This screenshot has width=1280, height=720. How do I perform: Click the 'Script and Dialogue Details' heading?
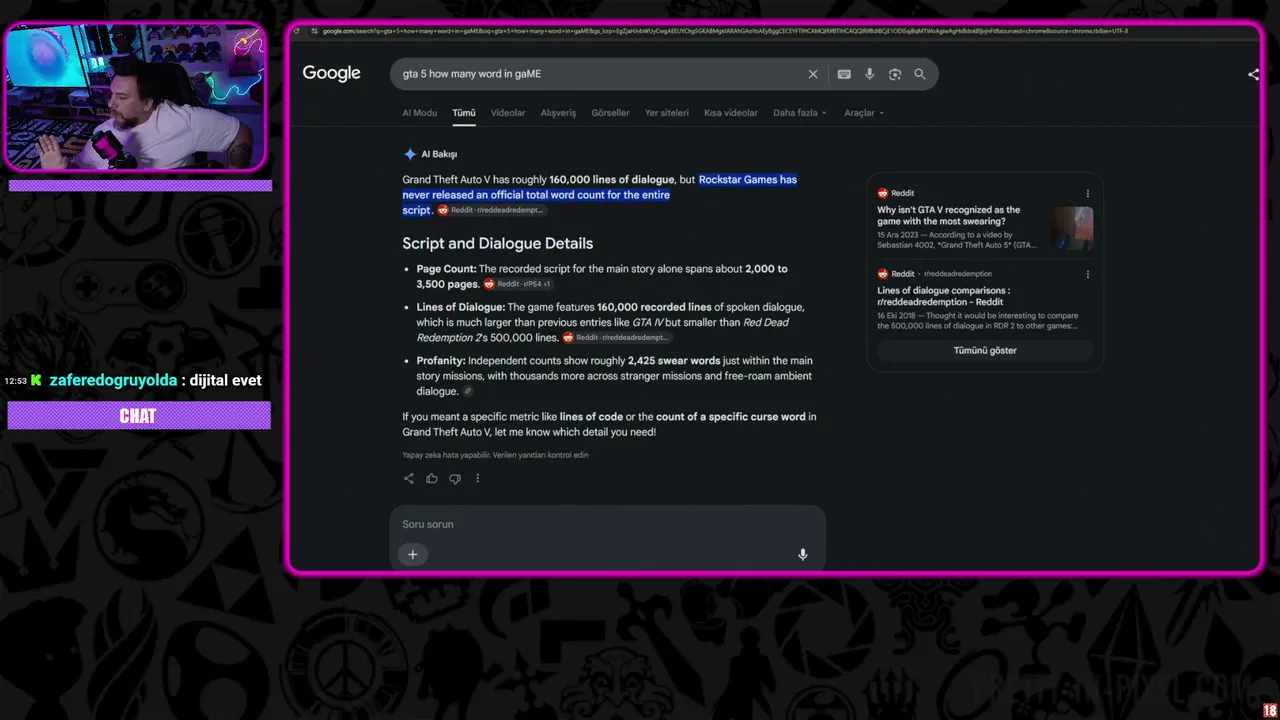pyautogui.click(x=498, y=243)
